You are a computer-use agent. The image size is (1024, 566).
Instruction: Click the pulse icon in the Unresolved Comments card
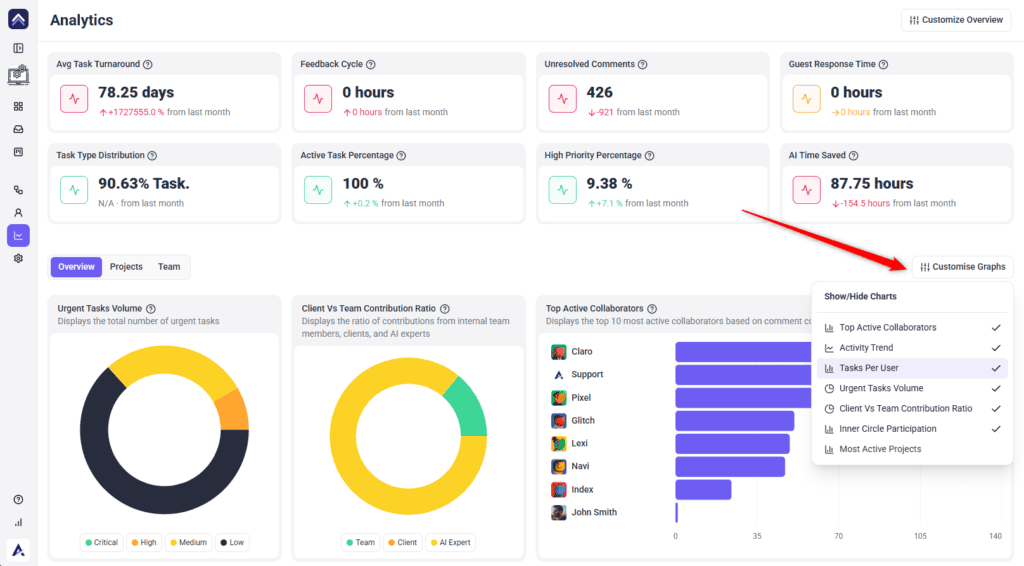click(x=562, y=99)
